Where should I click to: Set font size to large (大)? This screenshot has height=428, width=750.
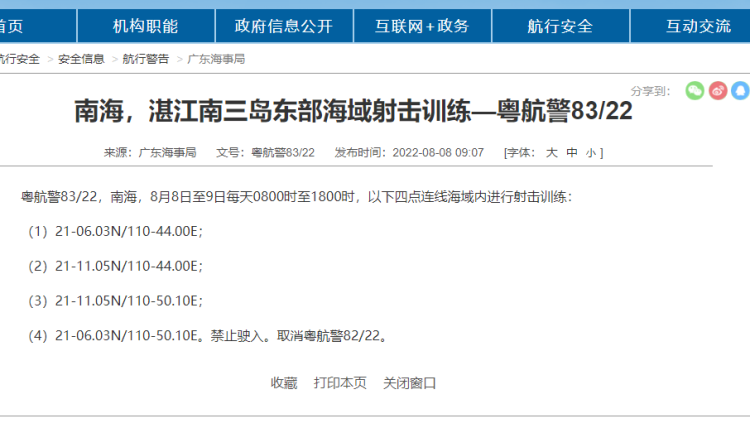click(x=550, y=153)
